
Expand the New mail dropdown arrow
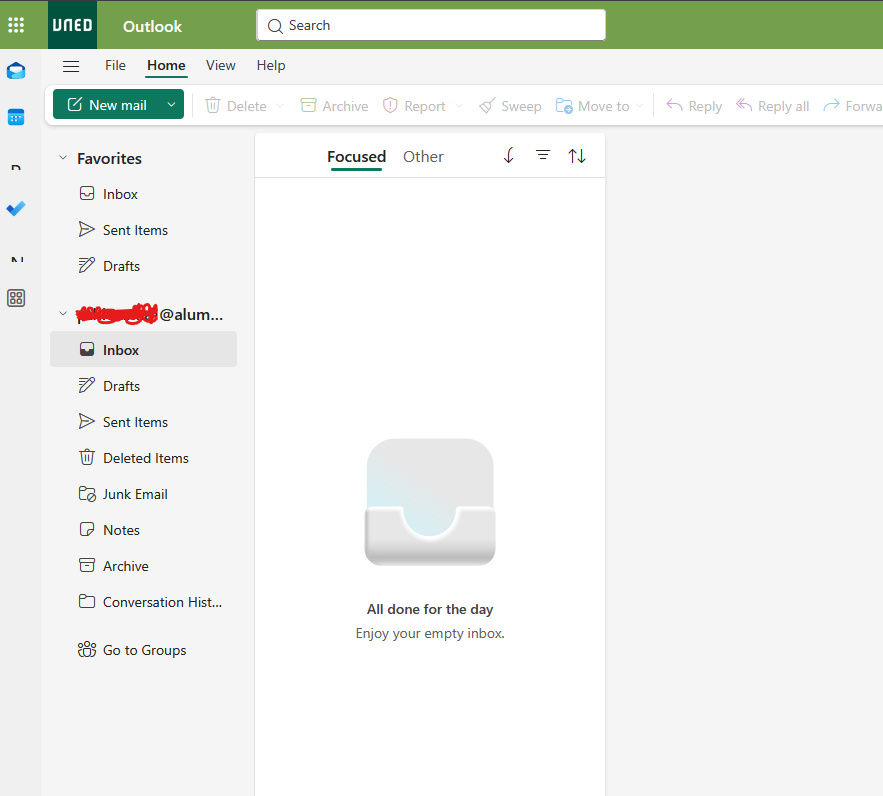coord(171,105)
